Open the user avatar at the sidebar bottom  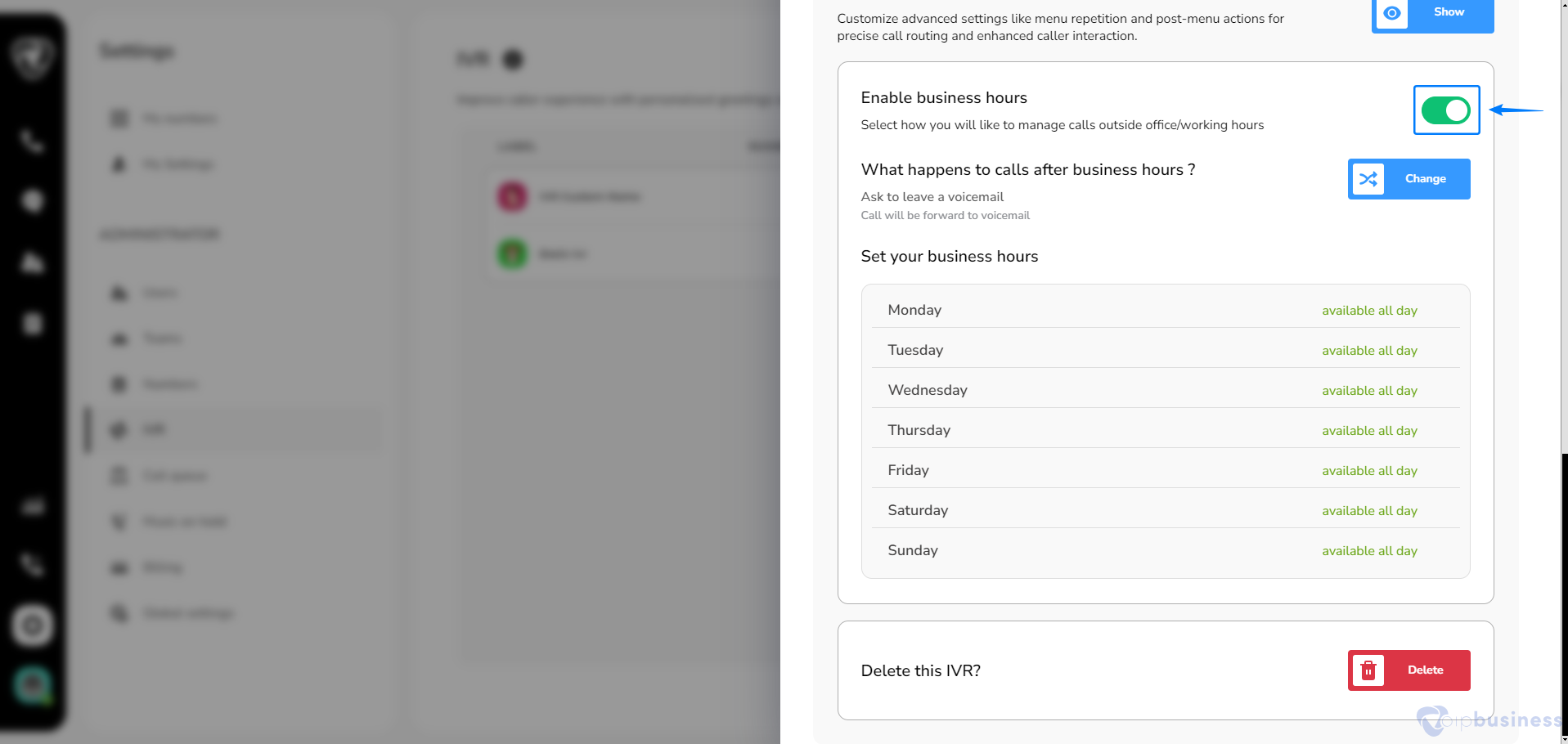(x=33, y=685)
